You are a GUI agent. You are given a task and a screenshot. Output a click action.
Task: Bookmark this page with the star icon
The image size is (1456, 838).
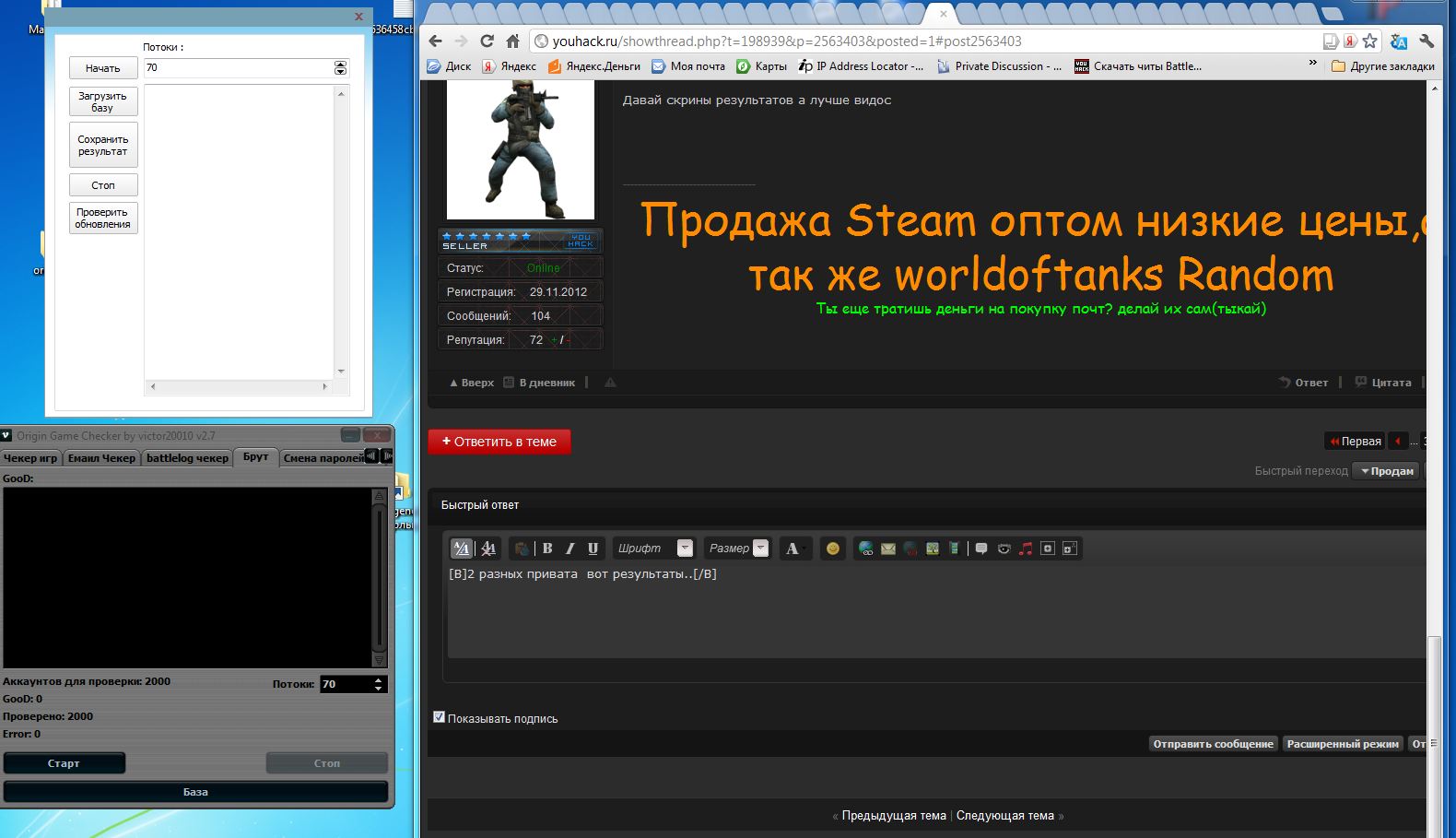1370,41
